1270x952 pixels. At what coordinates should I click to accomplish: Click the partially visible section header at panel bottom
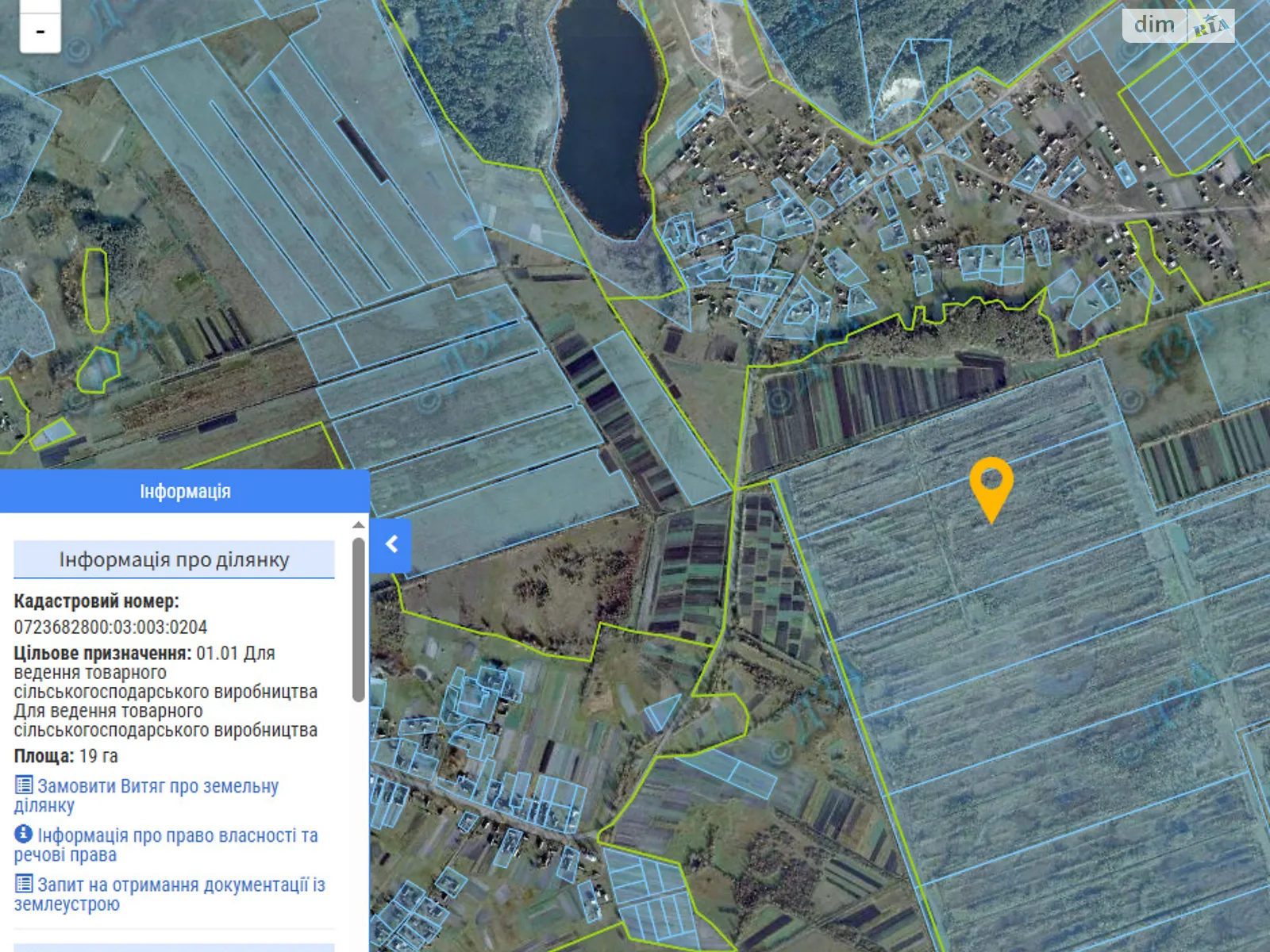tap(174, 946)
